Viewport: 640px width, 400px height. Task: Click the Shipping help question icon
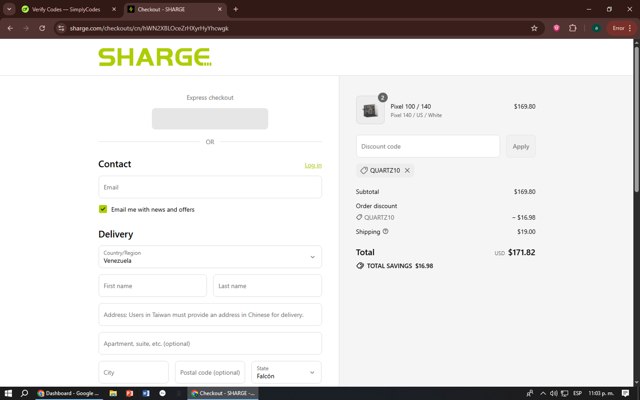pyautogui.click(x=386, y=231)
